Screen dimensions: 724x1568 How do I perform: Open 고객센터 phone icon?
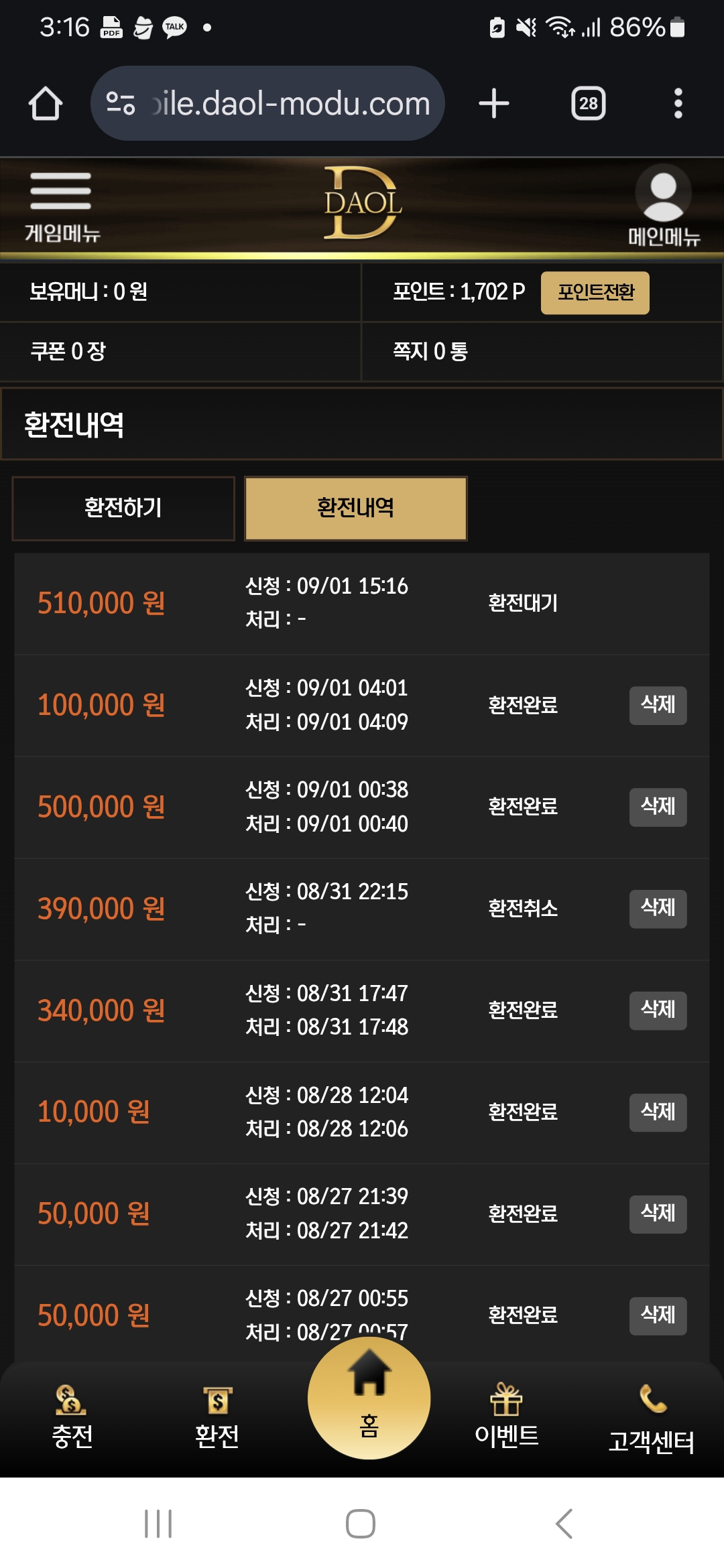pyautogui.click(x=652, y=1418)
